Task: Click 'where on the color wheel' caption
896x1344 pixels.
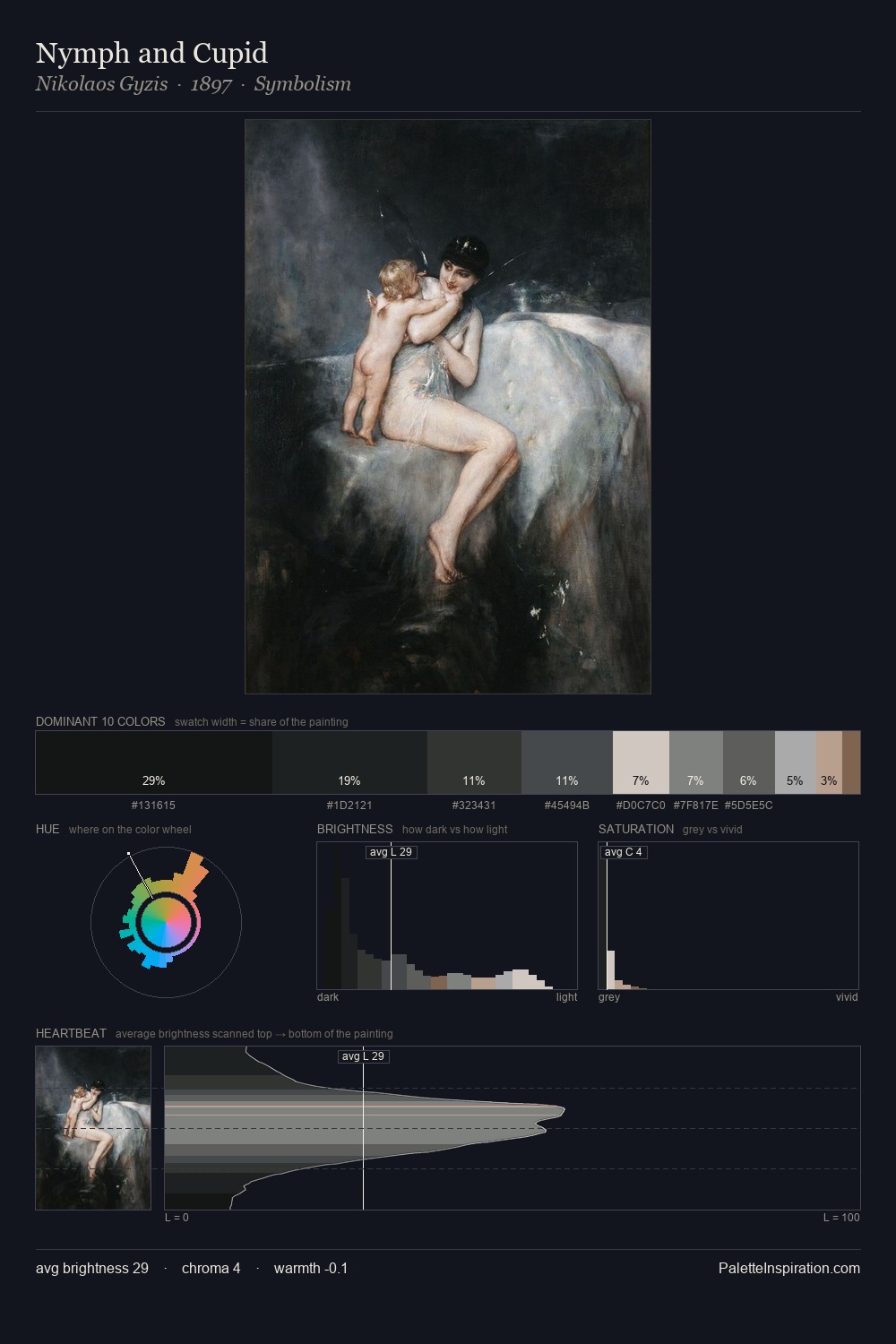Action: 130,830
